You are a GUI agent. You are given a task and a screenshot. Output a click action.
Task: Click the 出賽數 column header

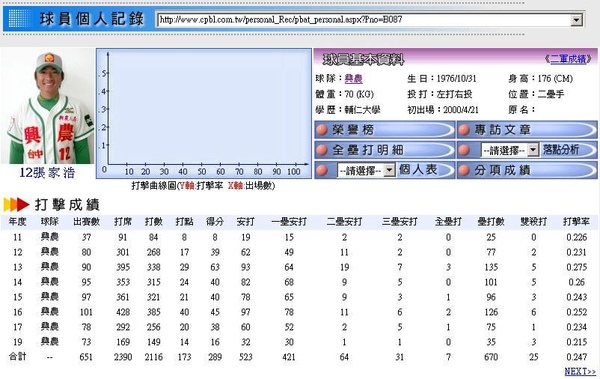(x=86, y=222)
